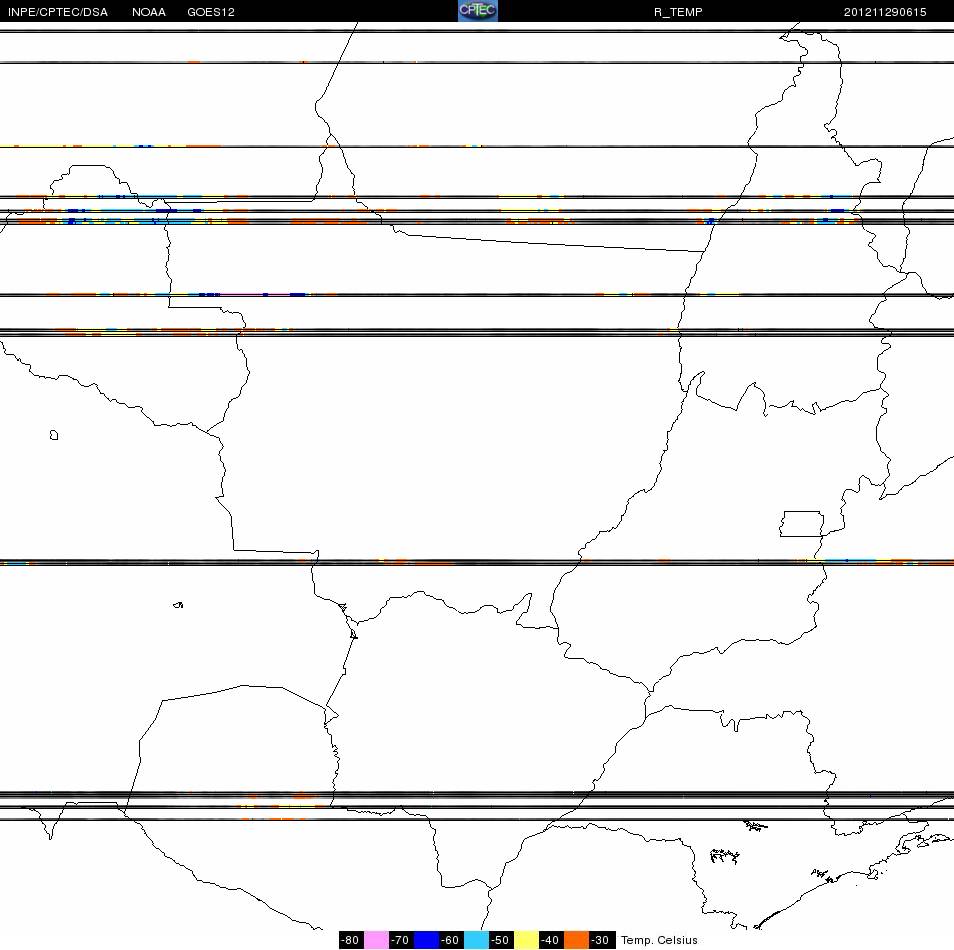Click the 201211290615 timestamp
This screenshot has height=950, width=954.
[885, 12]
